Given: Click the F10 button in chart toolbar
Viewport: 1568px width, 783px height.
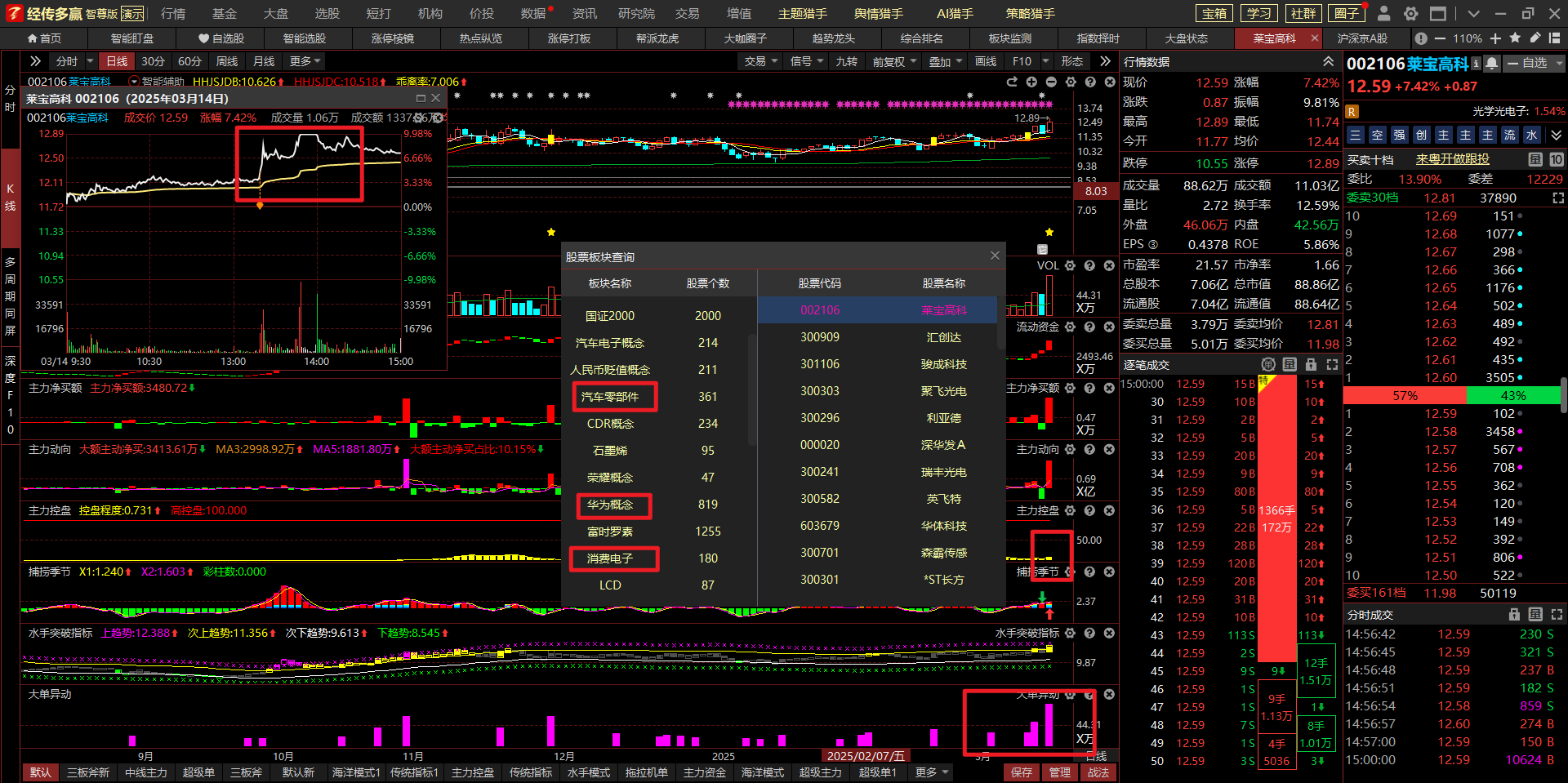Looking at the screenshot, I should point(1022,61).
